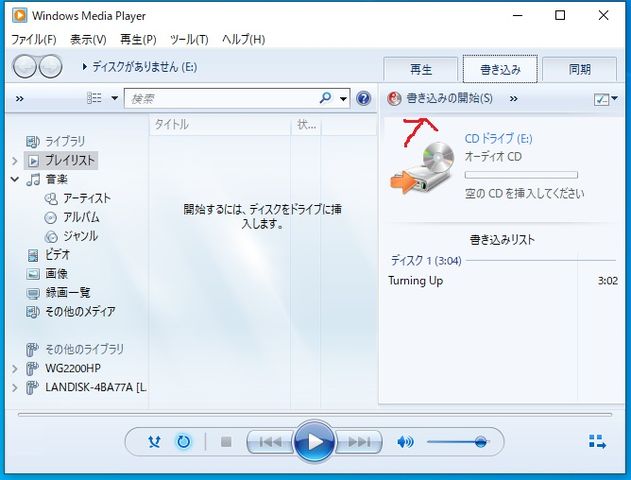Click the burn disc icon beside 書き込みの開始

click(394, 98)
